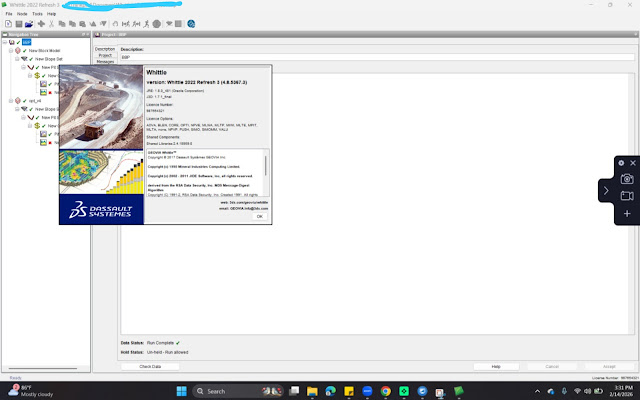Click the plus icon in capture overlay
The image size is (640, 400).
click(627, 213)
